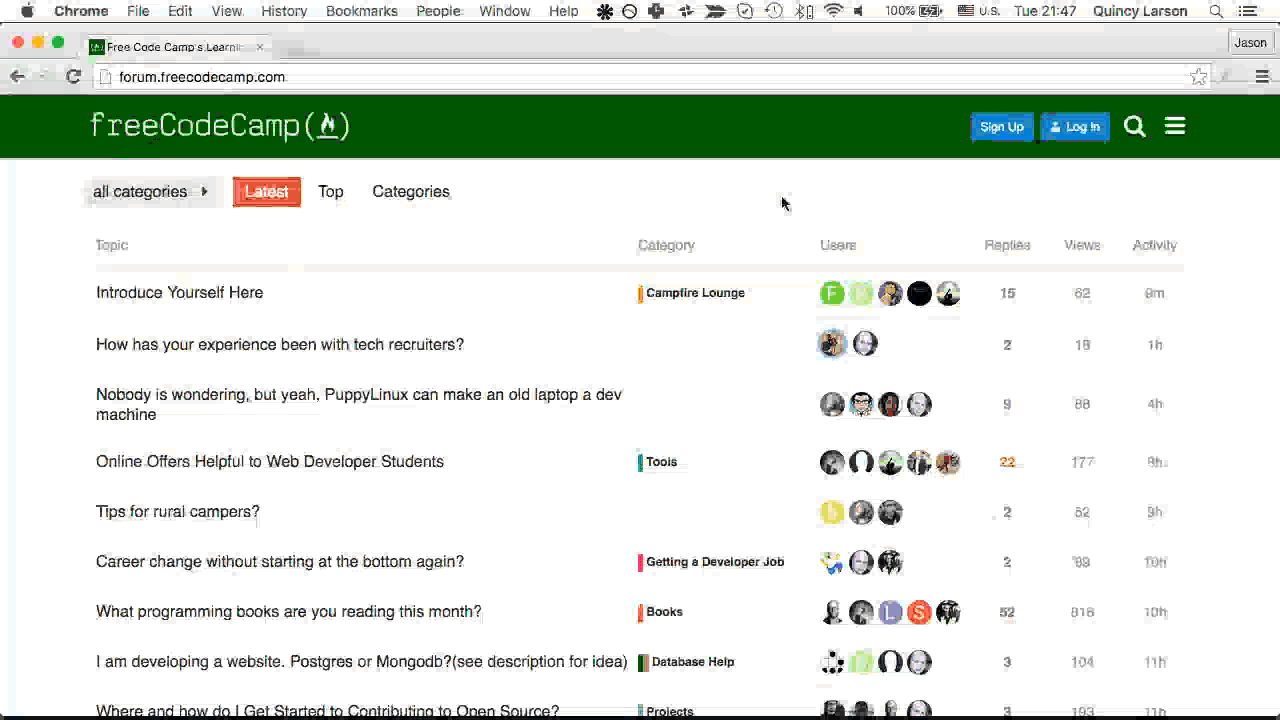
Task: Open Online Offers Helpful to Web Developer Students
Action: [x=270, y=461]
